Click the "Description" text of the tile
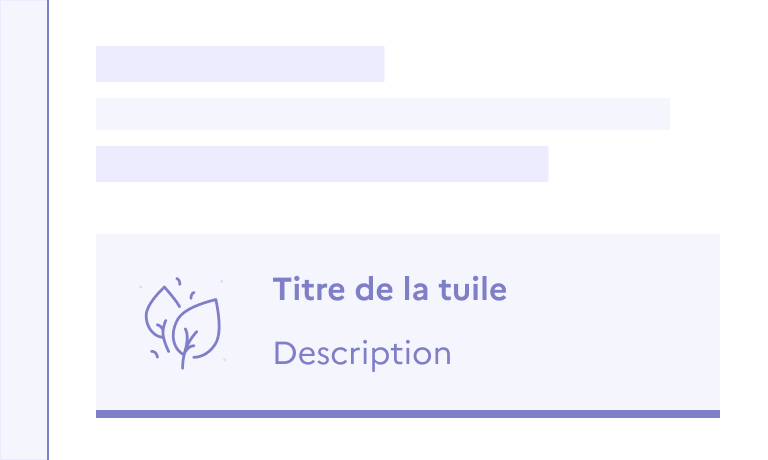This screenshot has height=460, width=768. (x=362, y=353)
